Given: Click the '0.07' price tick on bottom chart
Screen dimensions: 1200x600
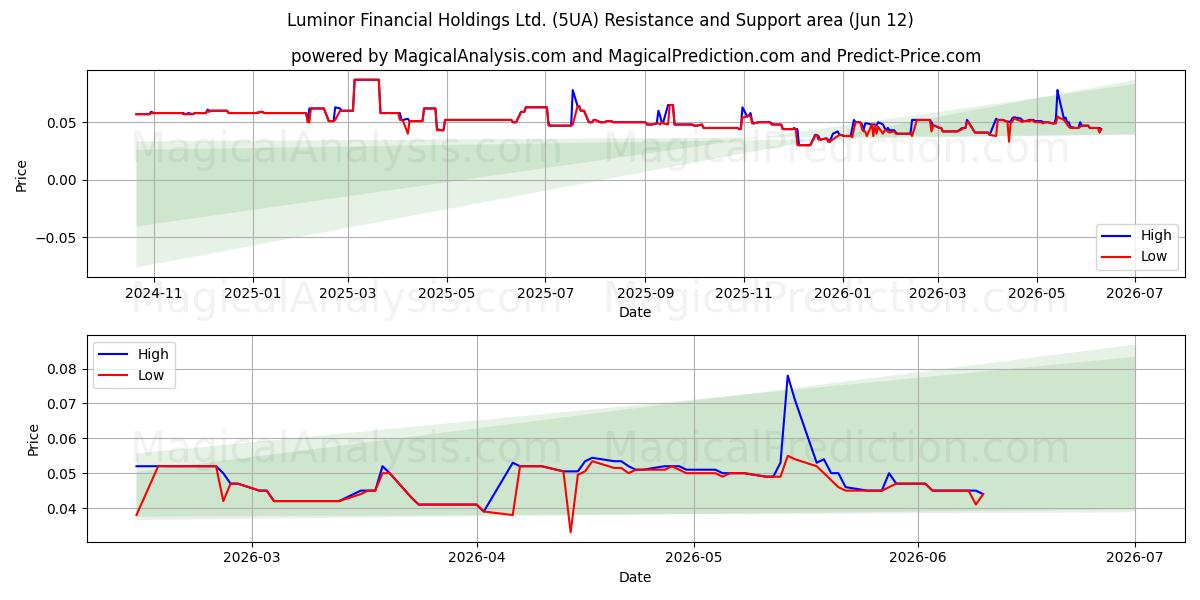Looking at the screenshot, I should click(64, 404).
